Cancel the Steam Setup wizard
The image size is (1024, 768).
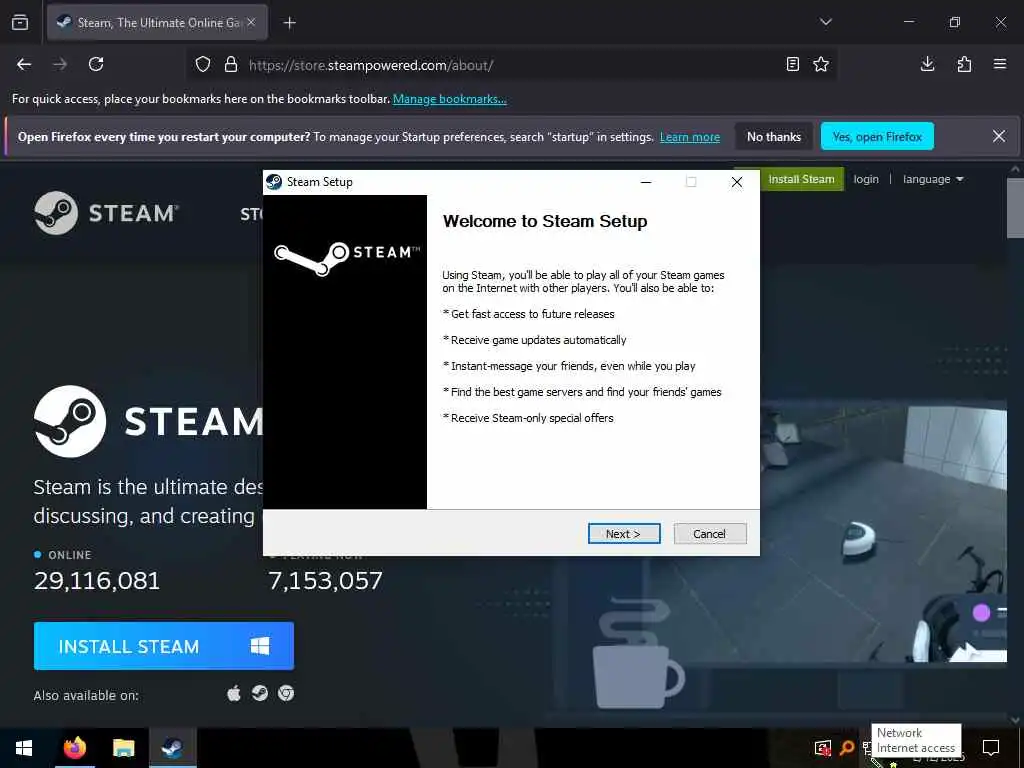coord(710,534)
